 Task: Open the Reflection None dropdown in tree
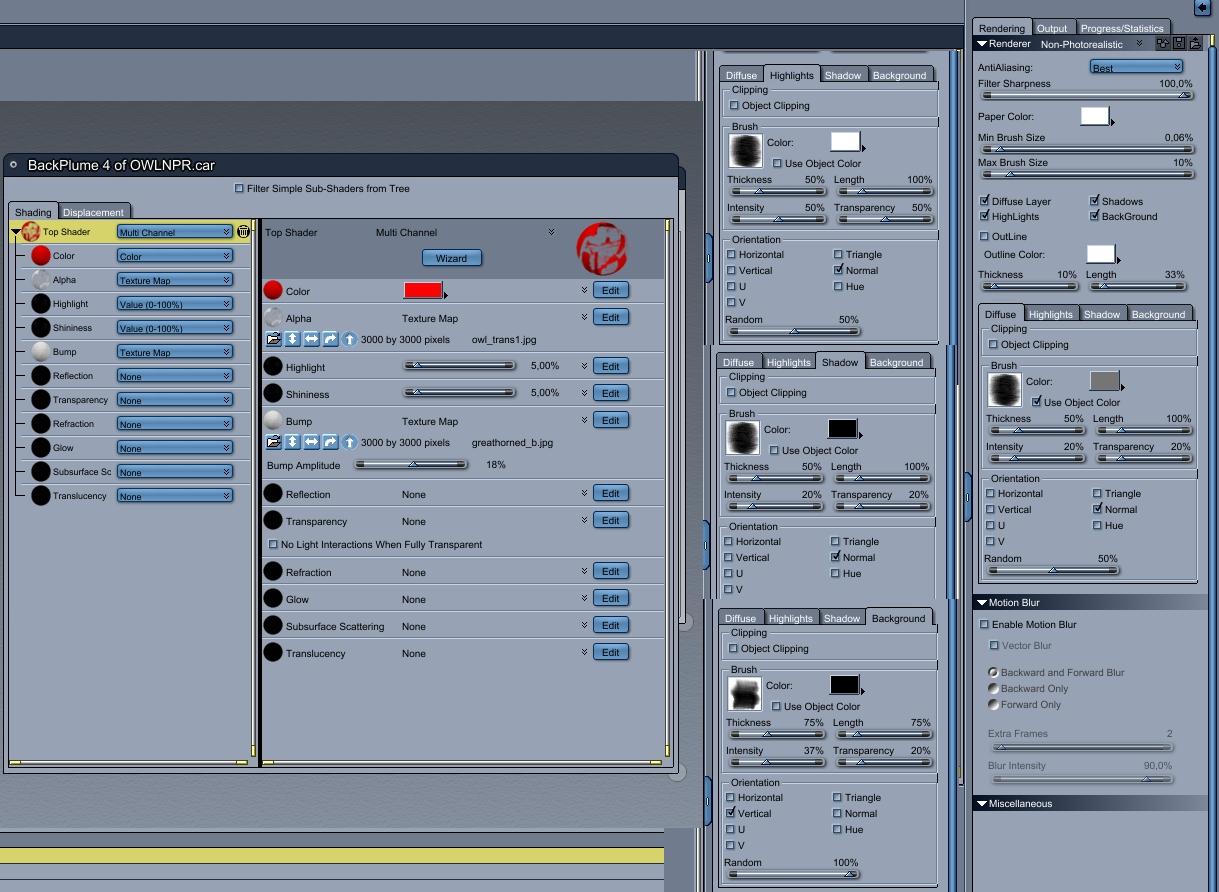coord(175,376)
